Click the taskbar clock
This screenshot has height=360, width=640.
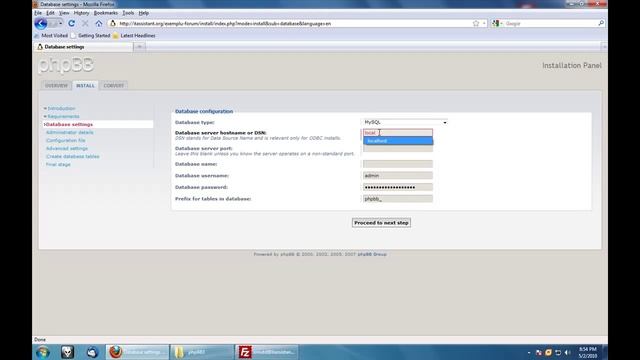pyautogui.click(x=588, y=353)
